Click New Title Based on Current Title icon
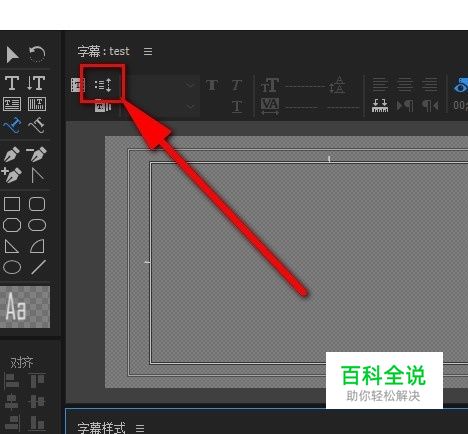The width and height of the screenshot is (468, 434). coord(78,85)
